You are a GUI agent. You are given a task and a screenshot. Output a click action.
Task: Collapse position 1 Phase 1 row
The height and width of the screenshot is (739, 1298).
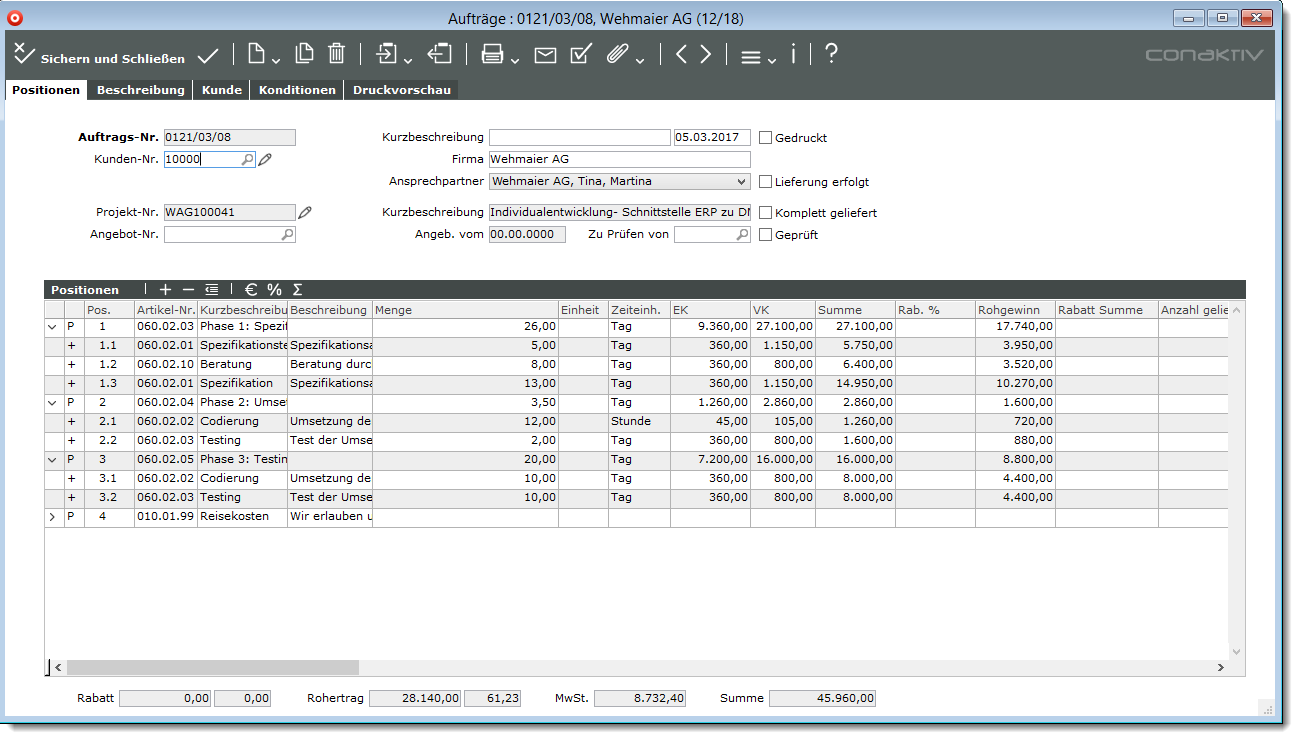pos(52,326)
